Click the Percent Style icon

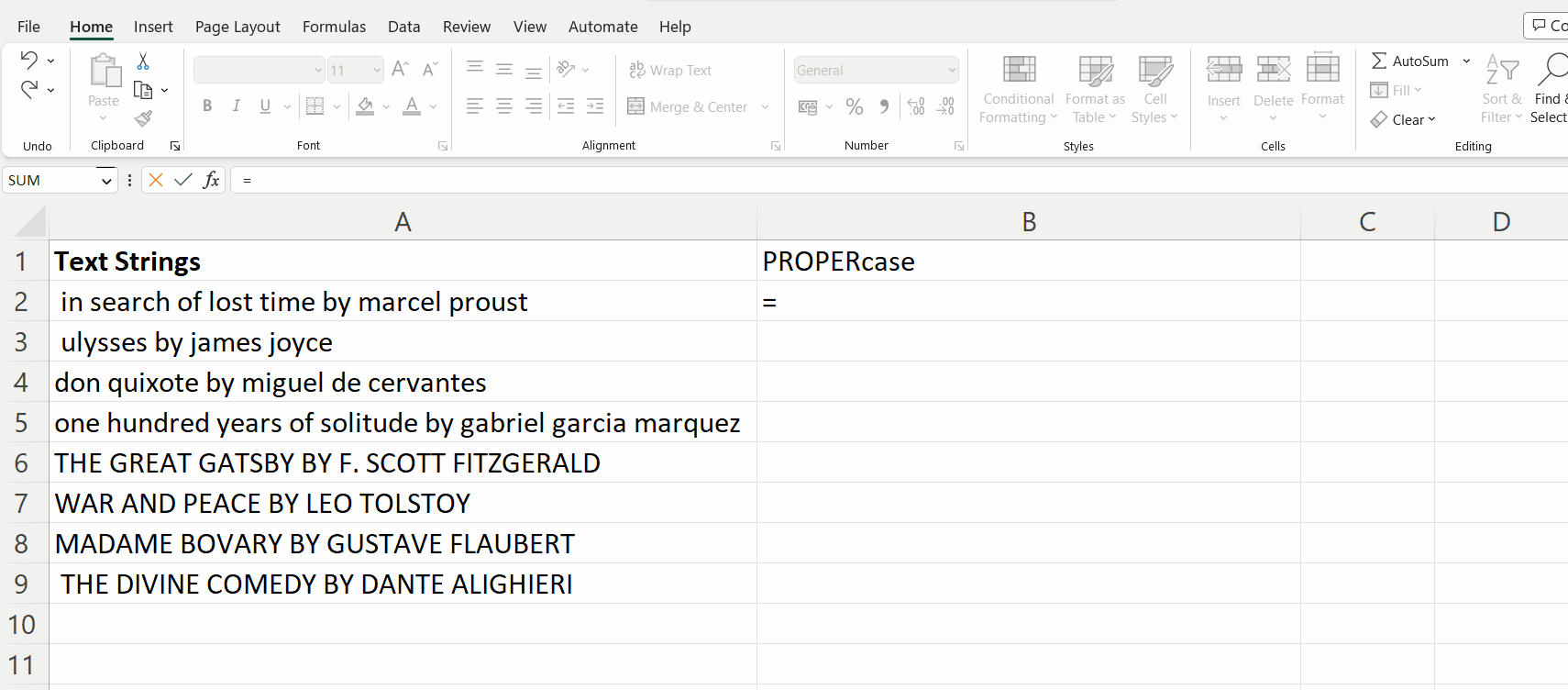855,107
